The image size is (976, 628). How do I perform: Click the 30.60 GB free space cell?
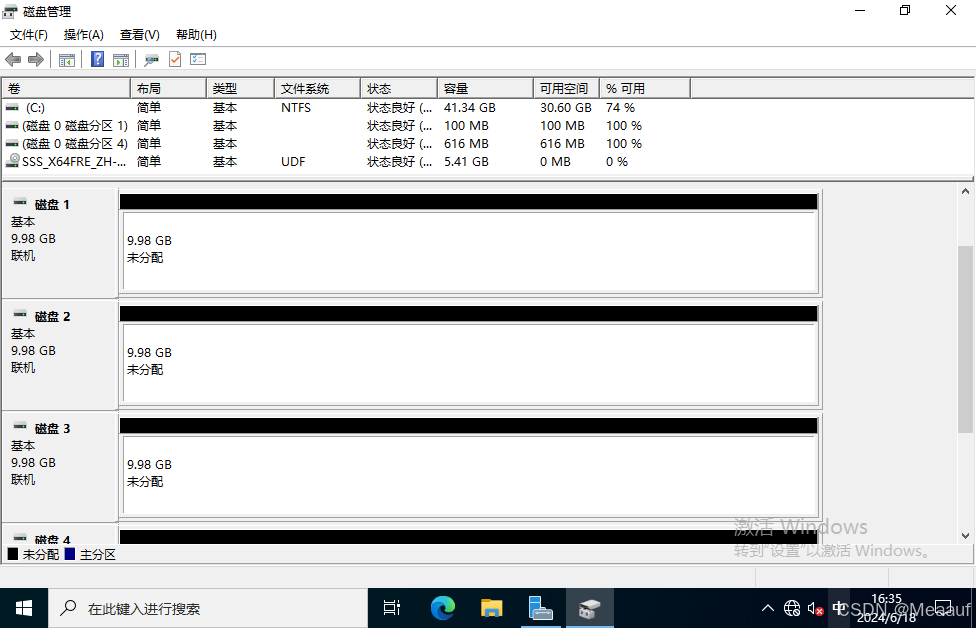pyautogui.click(x=566, y=108)
